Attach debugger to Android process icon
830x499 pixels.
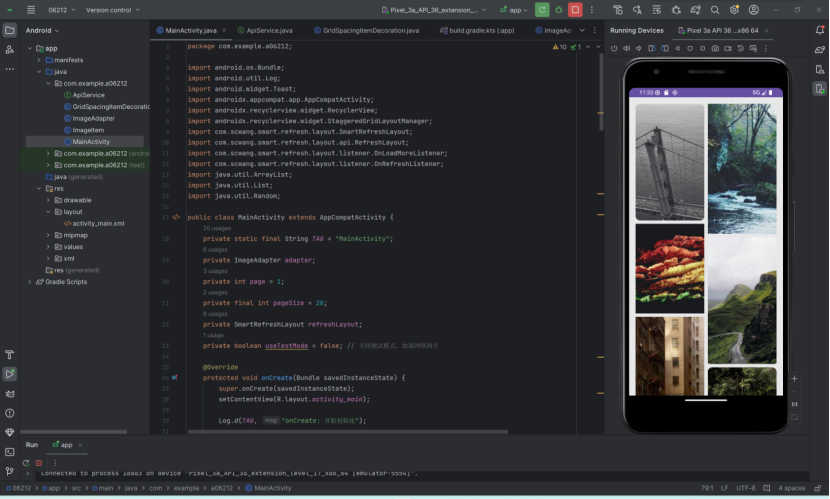tap(676, 10)
